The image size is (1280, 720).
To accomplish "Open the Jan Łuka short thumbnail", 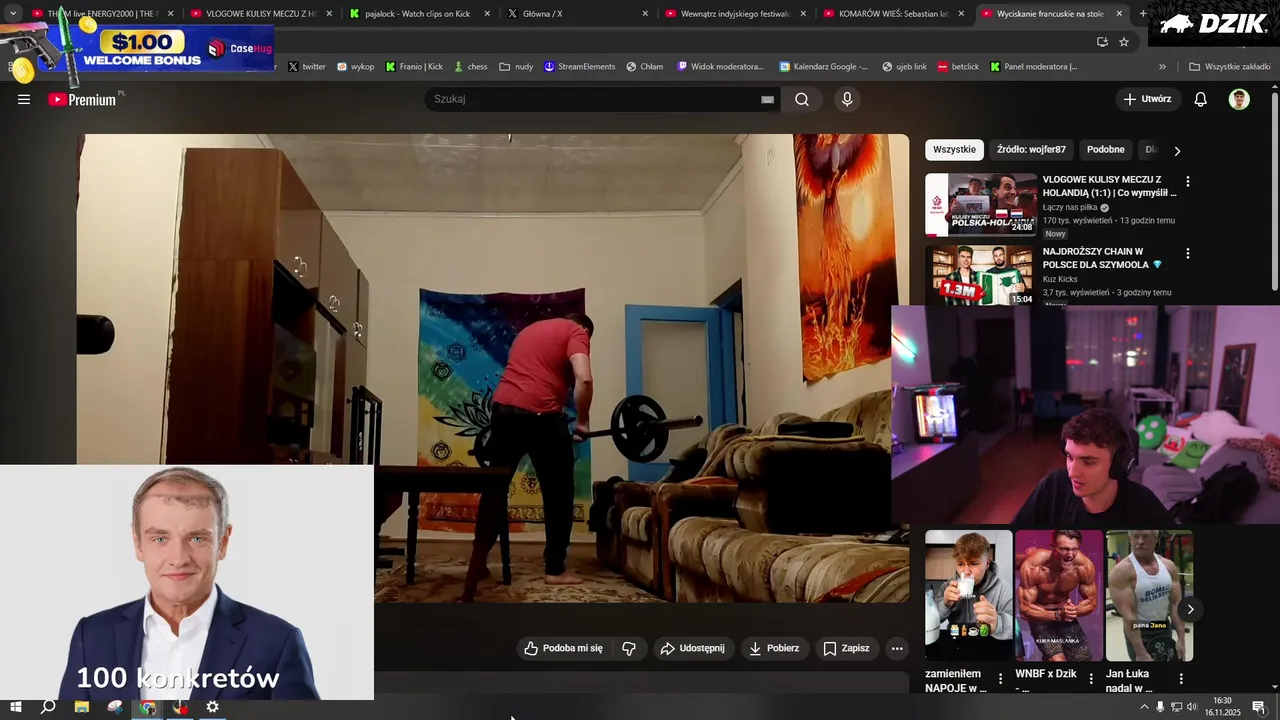I will point(1149,595).
